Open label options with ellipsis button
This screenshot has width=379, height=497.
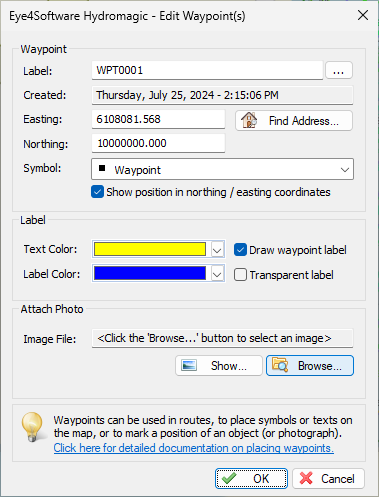pyautogui.click(x=339, y=70)
